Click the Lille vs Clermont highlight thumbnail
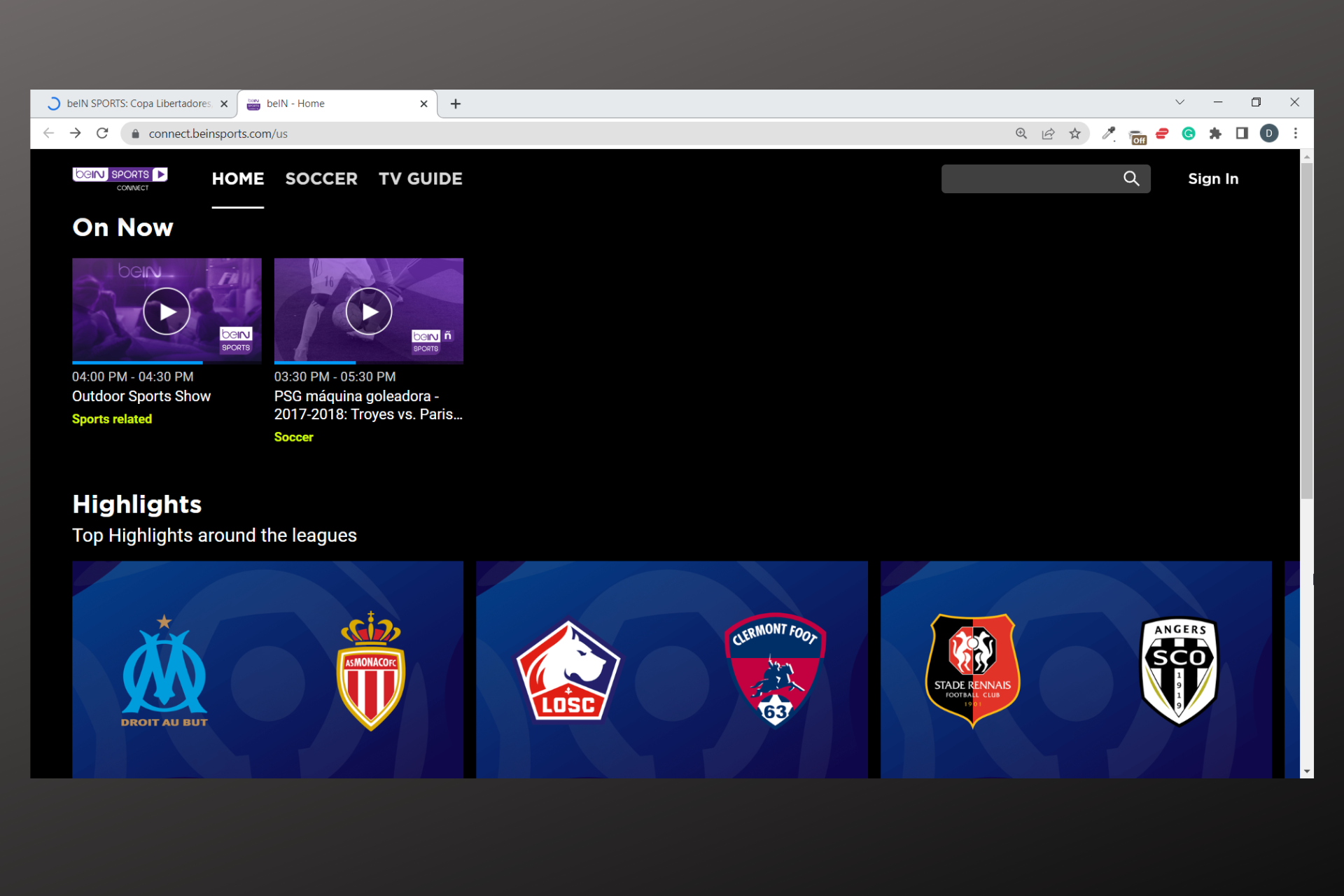Viewport: 1344px width, 896px height. click(671, 668)
